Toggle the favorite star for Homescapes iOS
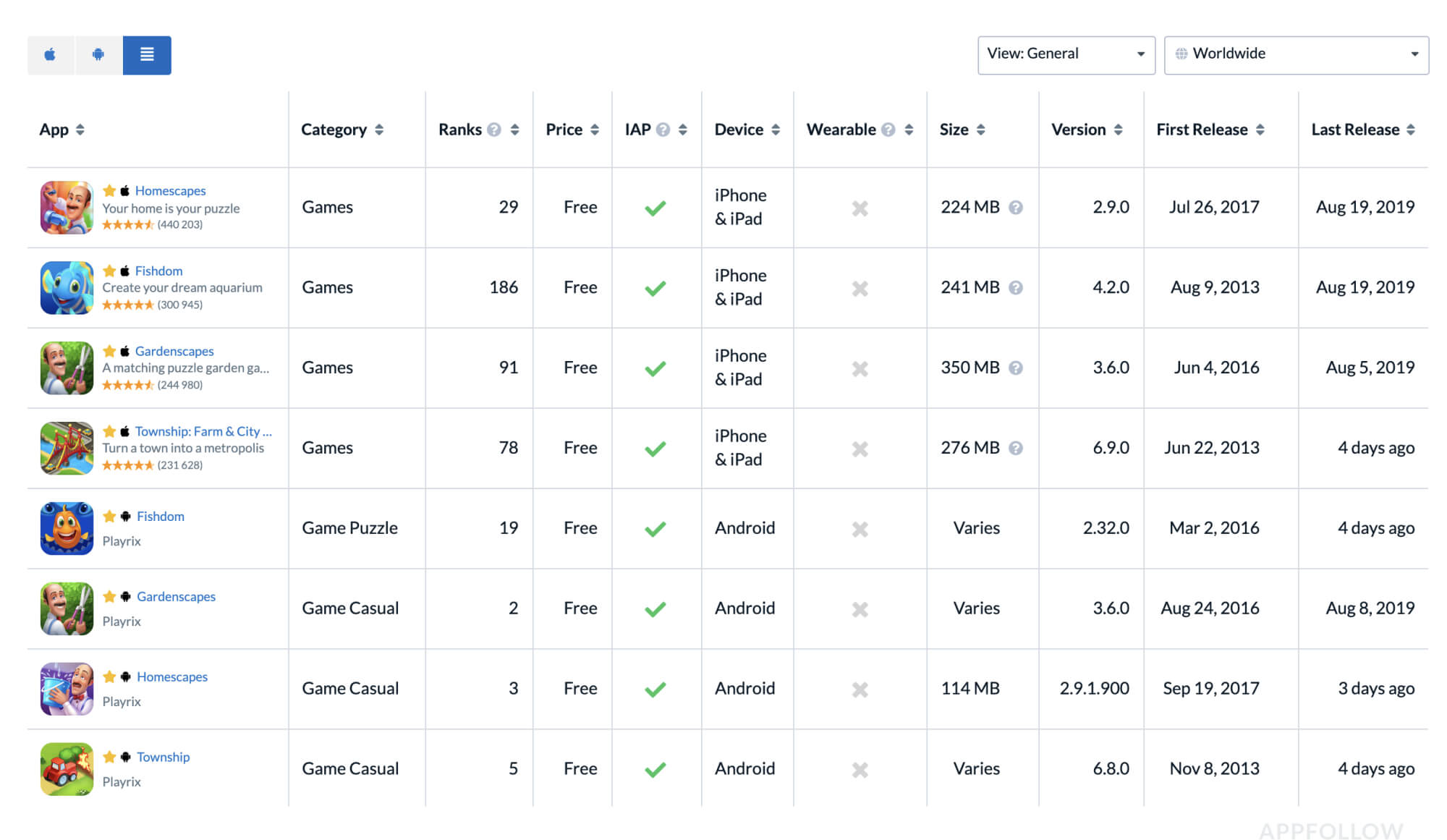Screen dimensions: 1447x840 coord(109,190)
